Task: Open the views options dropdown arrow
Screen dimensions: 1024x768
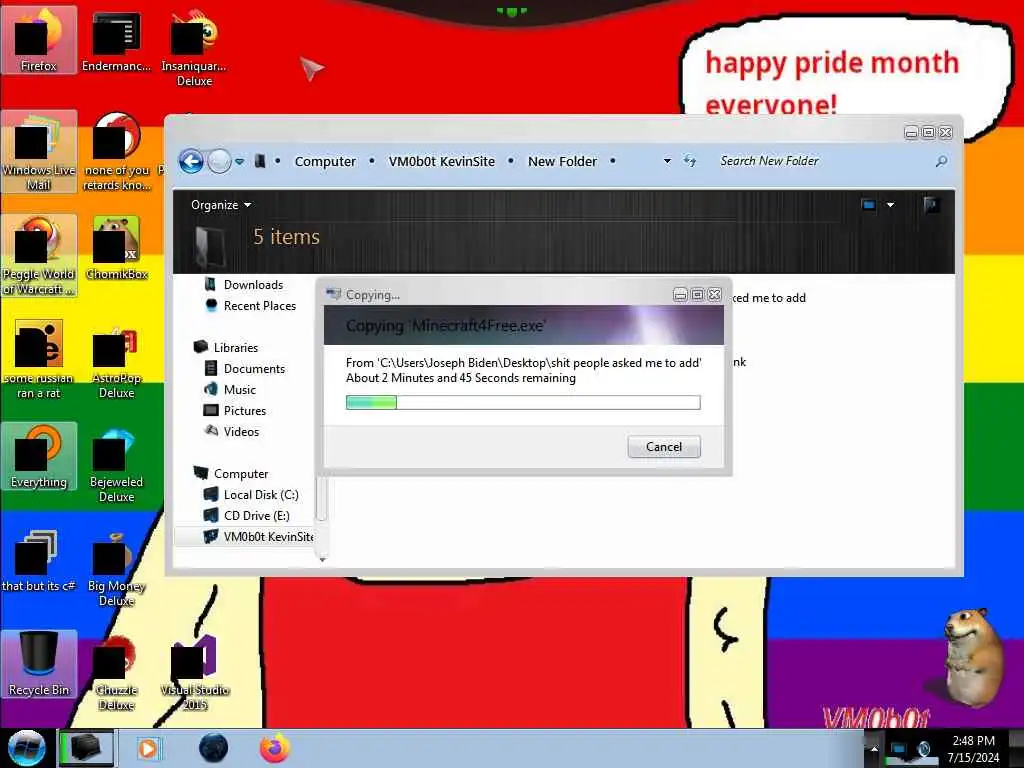Action: point(890,205)
